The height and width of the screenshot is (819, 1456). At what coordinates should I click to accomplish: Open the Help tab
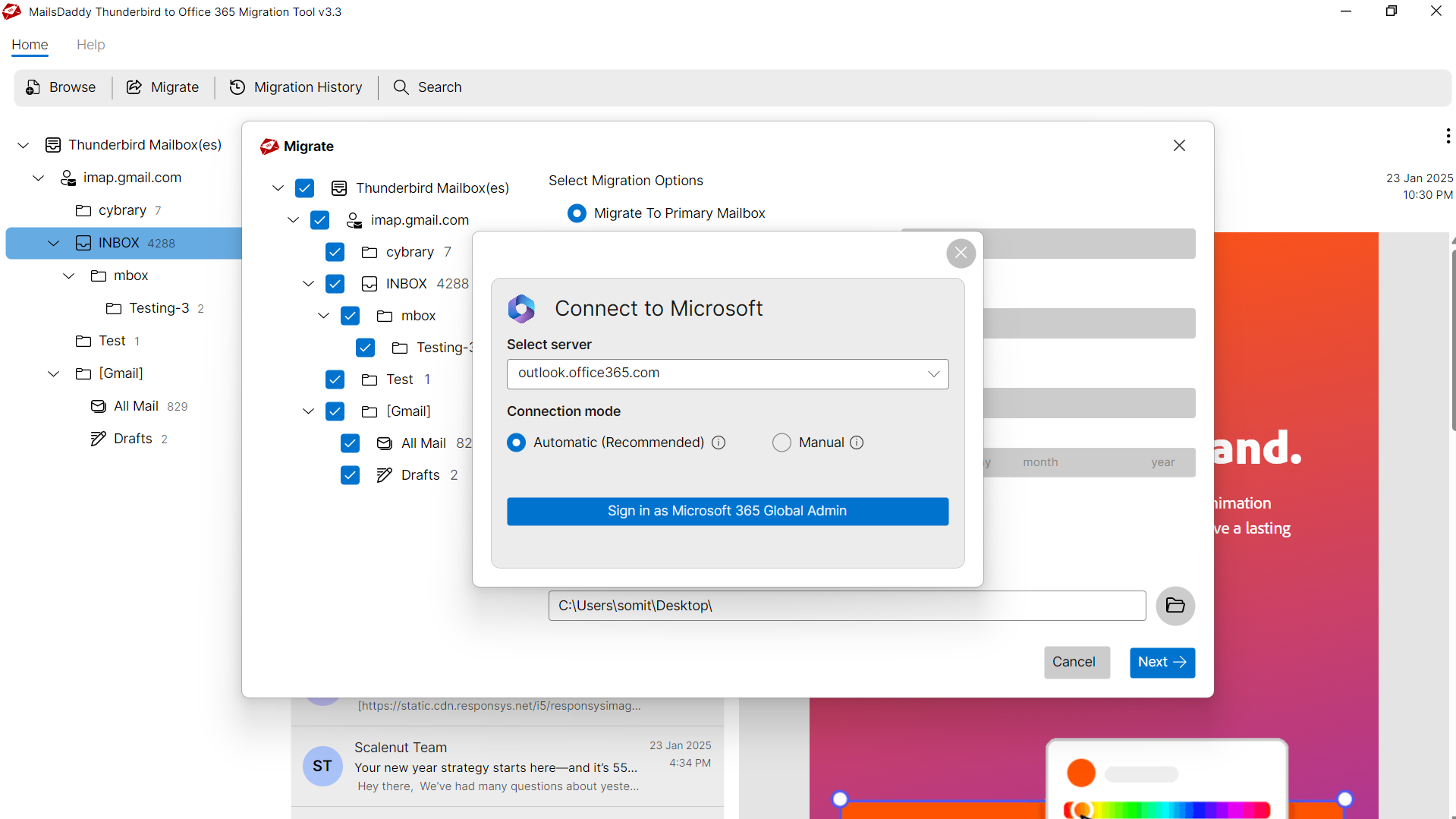[91, 45]
